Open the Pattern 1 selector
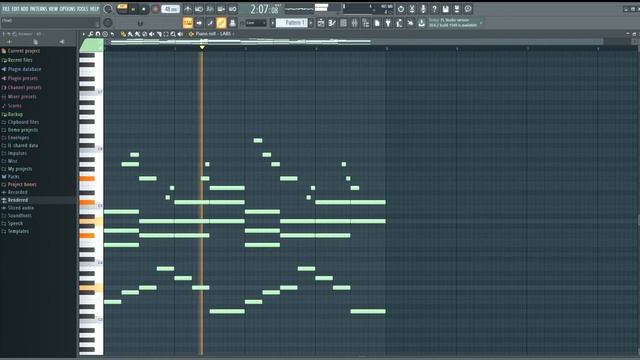 tap(292, 23)
